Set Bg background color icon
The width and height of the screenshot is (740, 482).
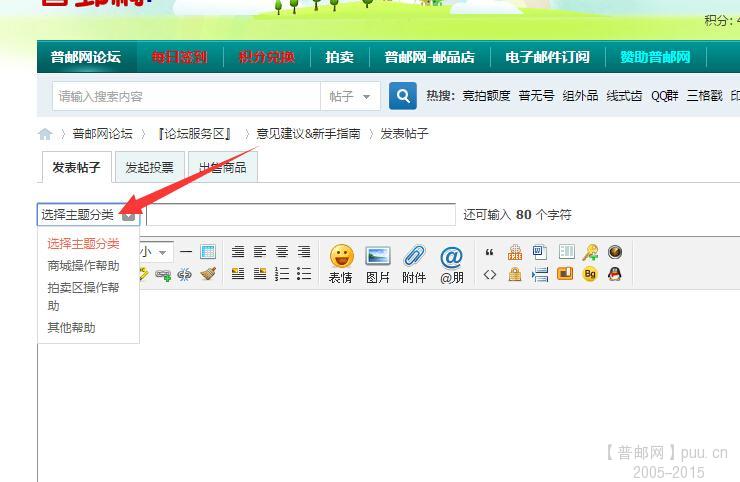[590, 274]
